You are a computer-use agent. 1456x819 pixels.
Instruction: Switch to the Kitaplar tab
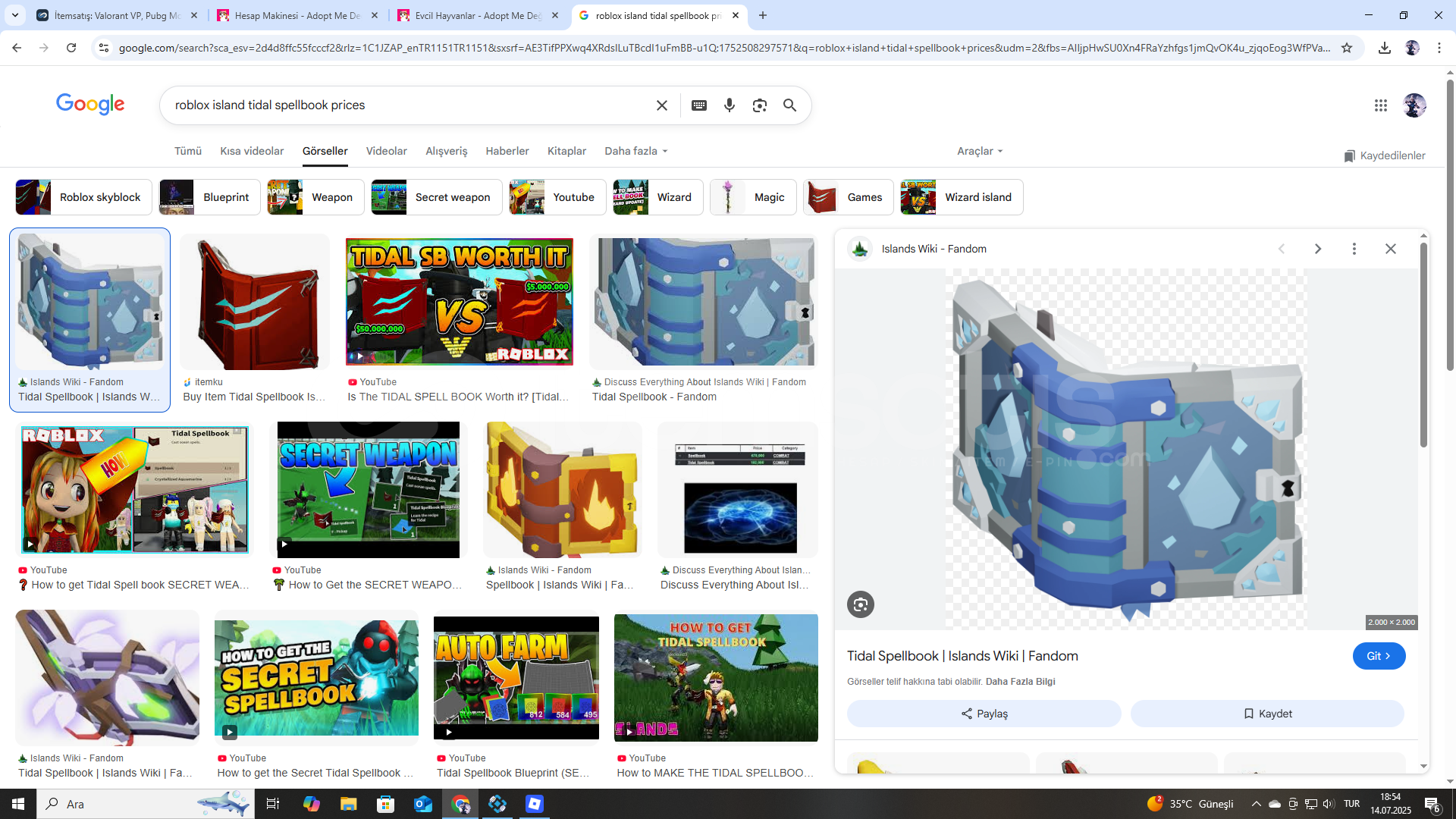(x=567, y=151)
